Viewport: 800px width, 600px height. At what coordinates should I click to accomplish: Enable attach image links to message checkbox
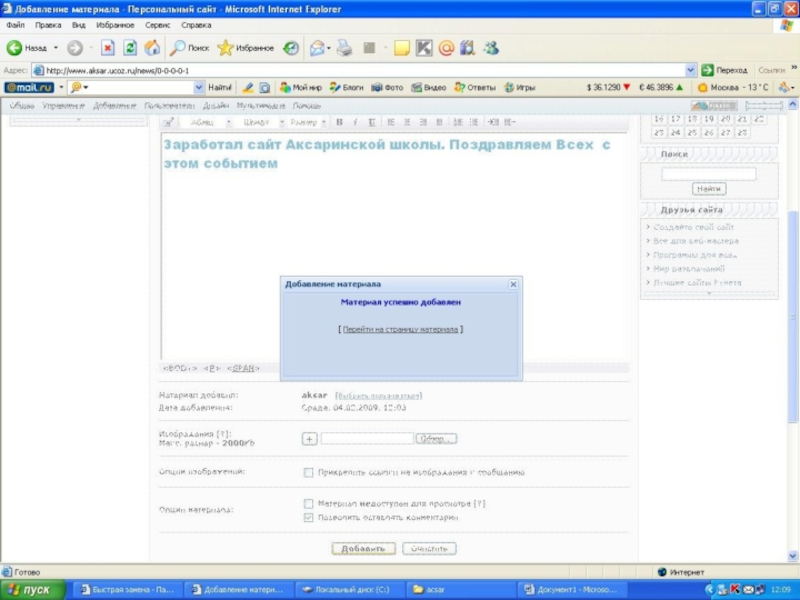308,472
